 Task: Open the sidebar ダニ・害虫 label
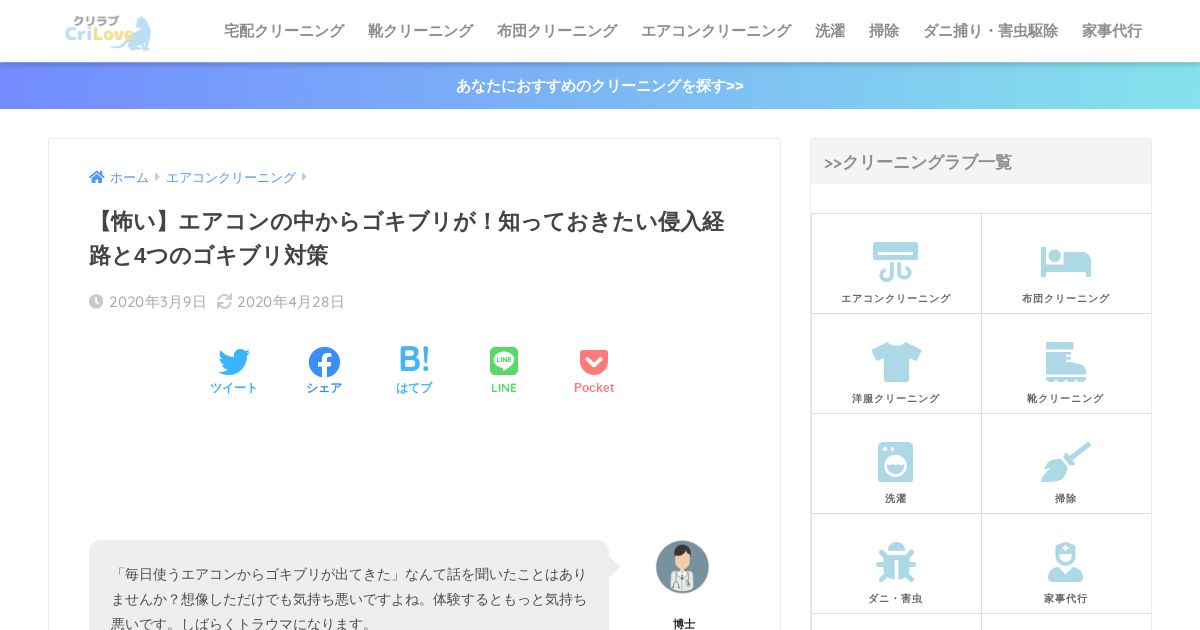tap(895, 598)
